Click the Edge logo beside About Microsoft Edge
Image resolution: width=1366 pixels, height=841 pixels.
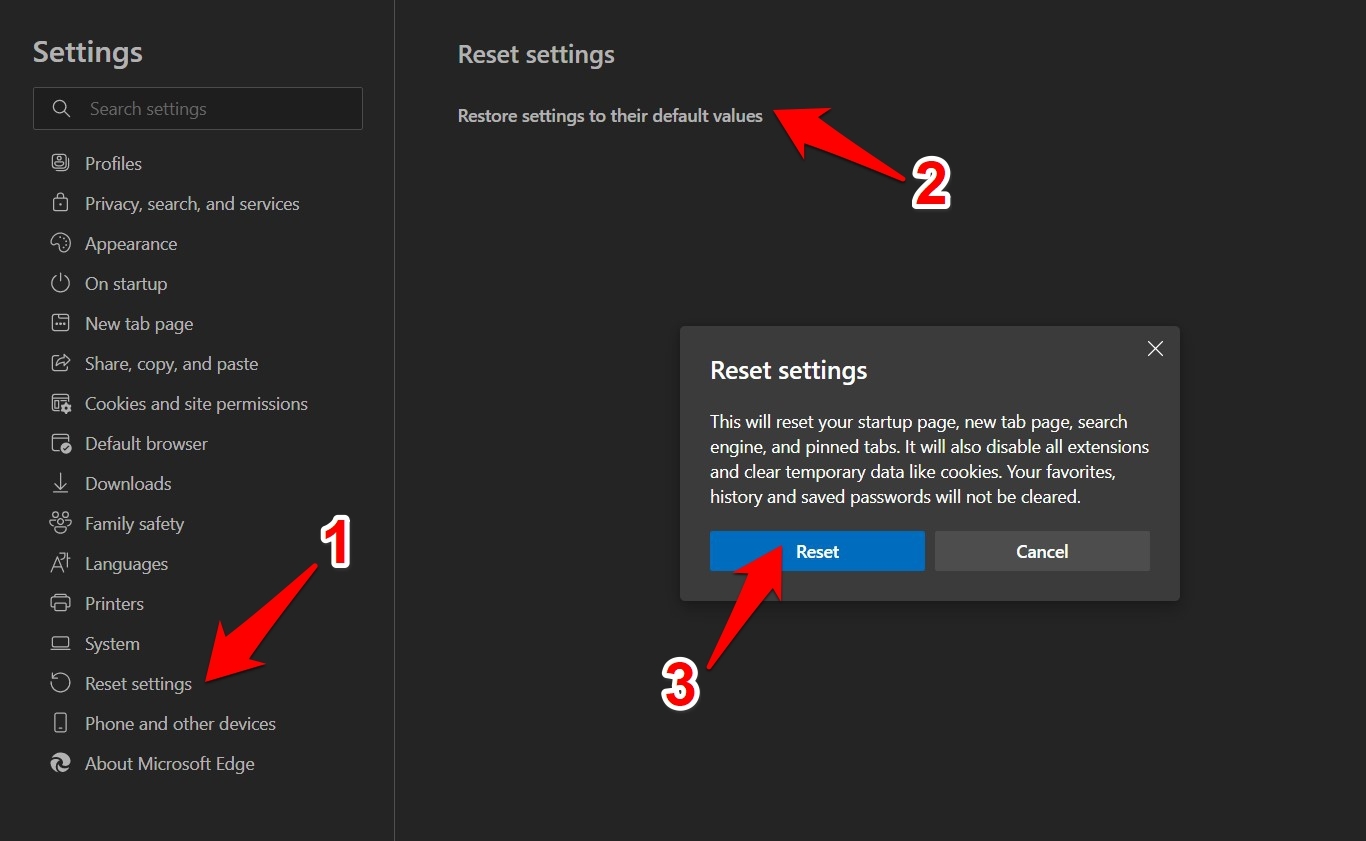(60, 763)
